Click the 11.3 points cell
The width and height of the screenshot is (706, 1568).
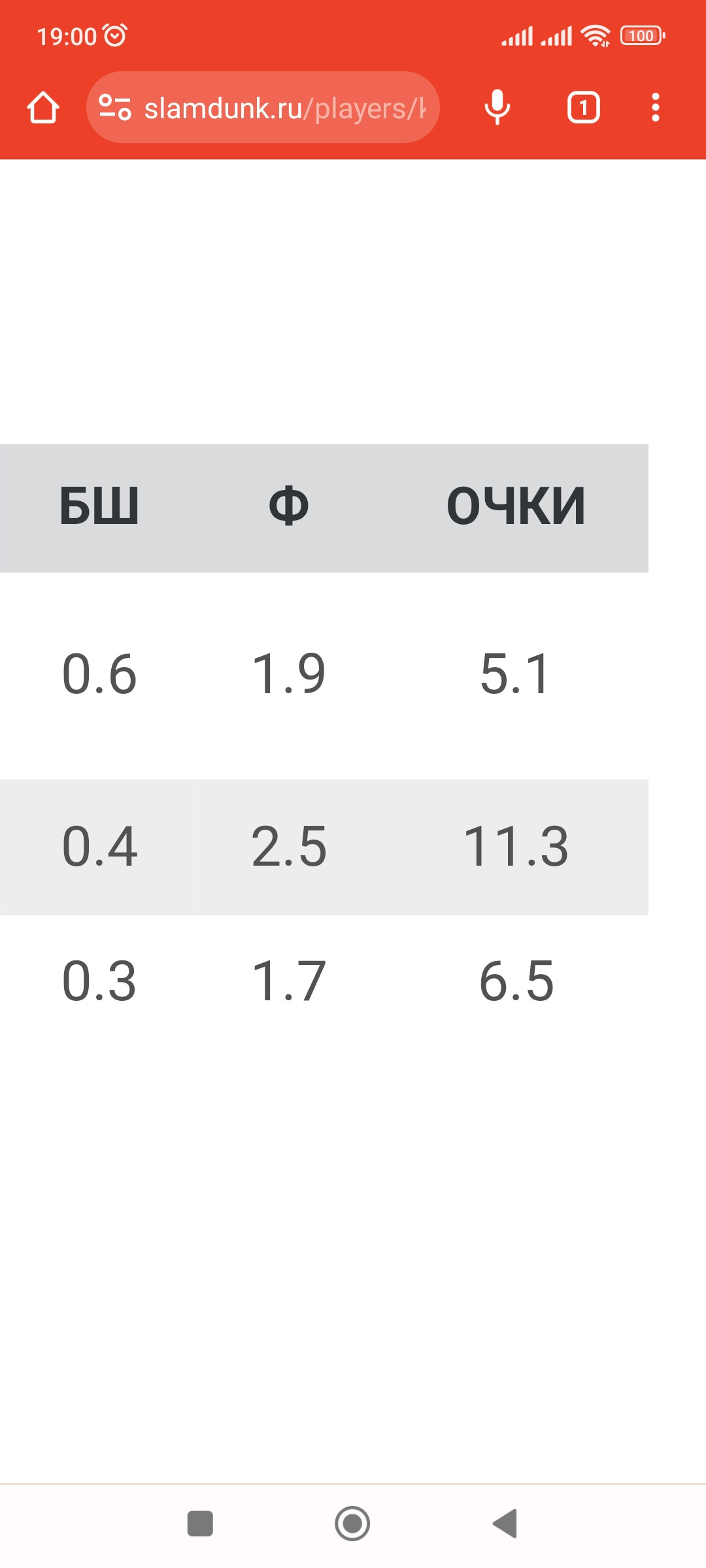click(x=516, y=847)
